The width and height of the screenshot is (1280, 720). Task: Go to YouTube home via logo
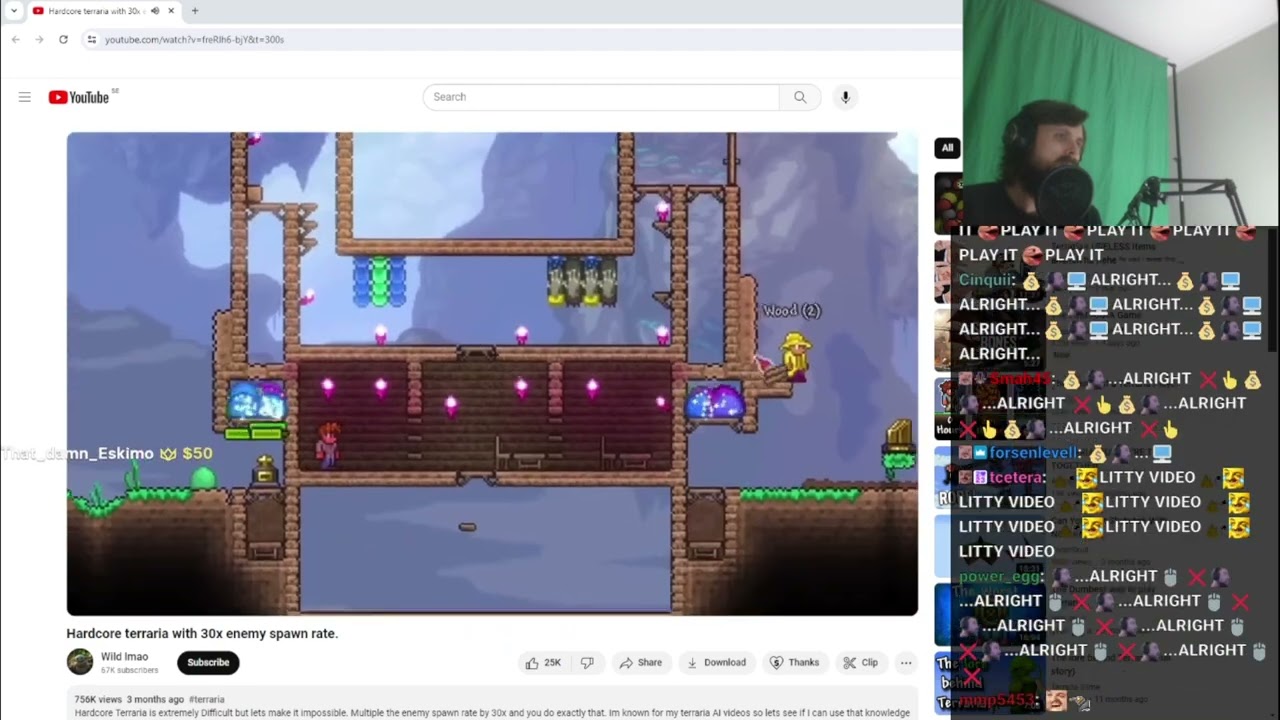[79, 97]
